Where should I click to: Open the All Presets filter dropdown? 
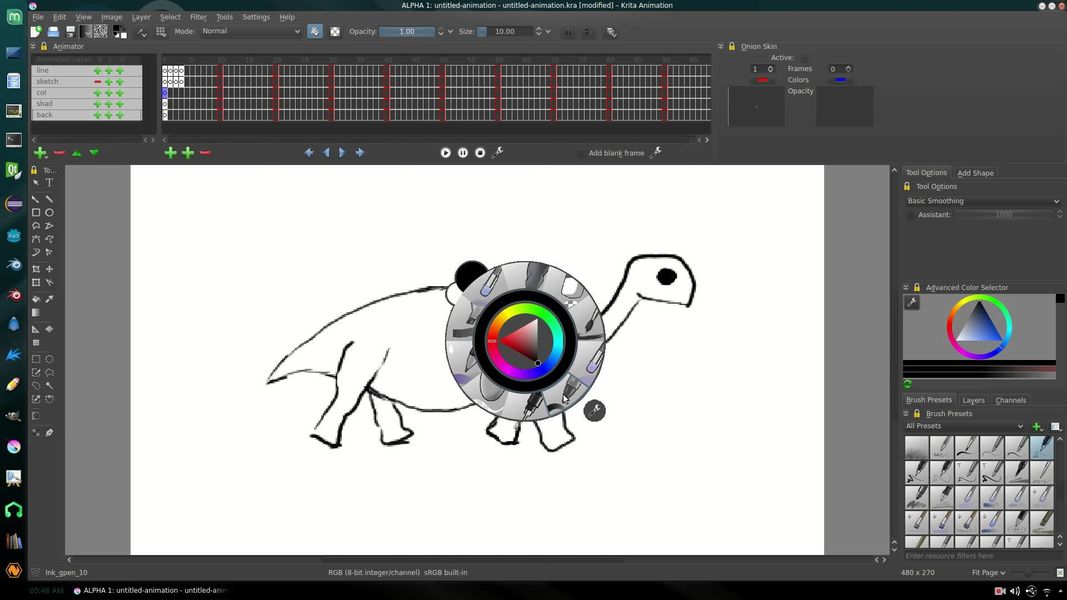[x=964, y=426]
